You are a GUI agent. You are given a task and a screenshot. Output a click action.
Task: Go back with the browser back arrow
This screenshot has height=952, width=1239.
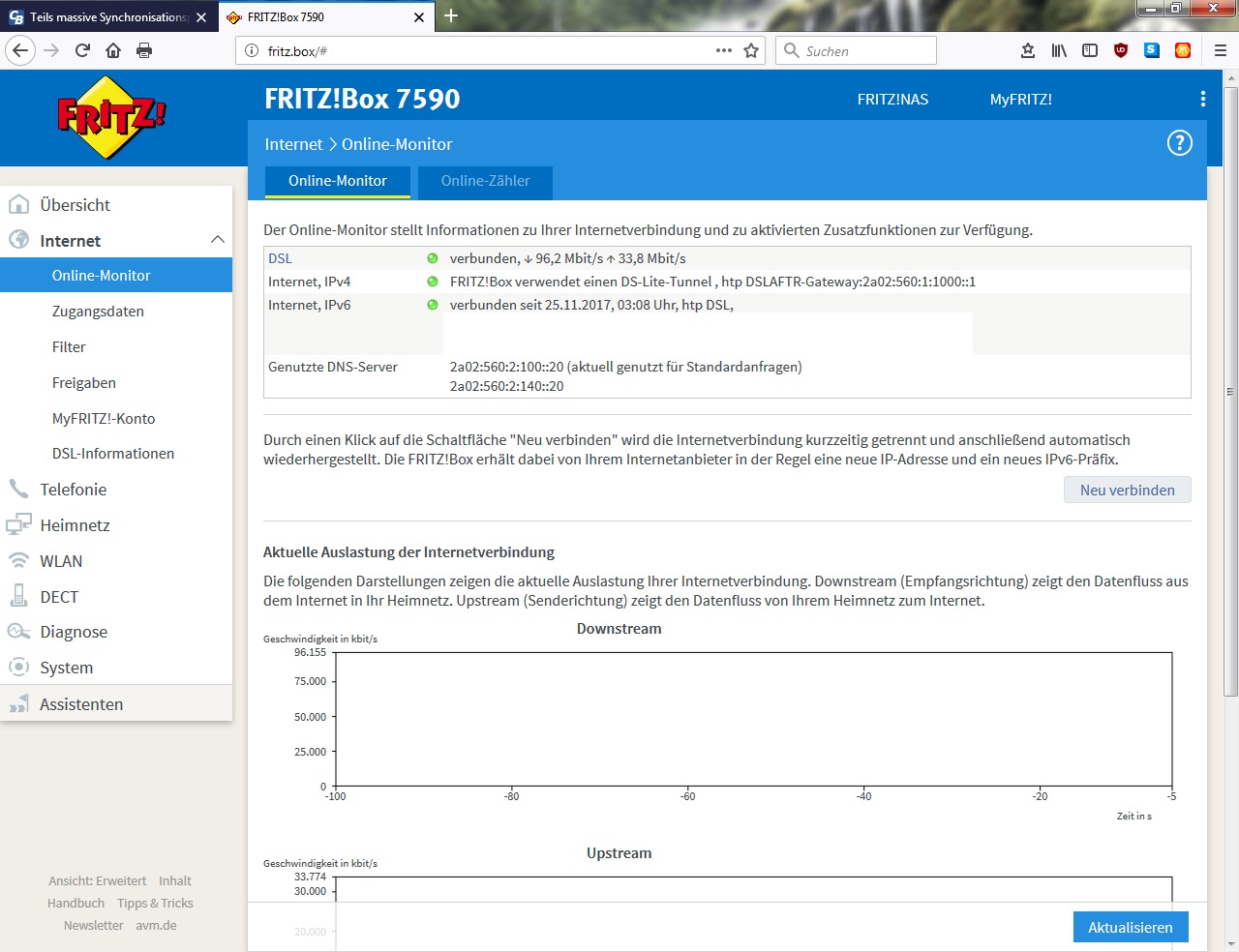(21, 50)
